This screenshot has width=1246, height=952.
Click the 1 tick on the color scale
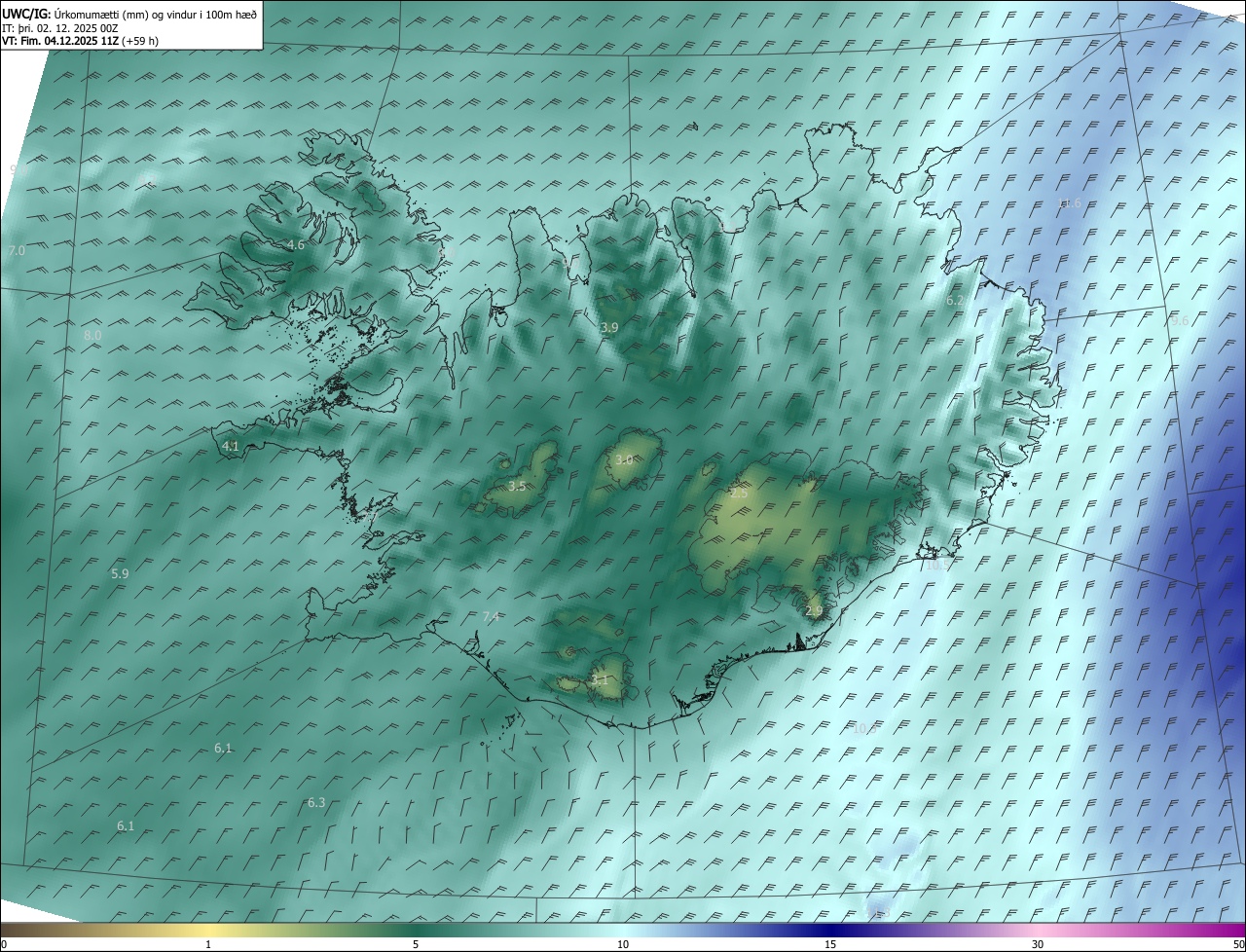(x=208, y=944)
